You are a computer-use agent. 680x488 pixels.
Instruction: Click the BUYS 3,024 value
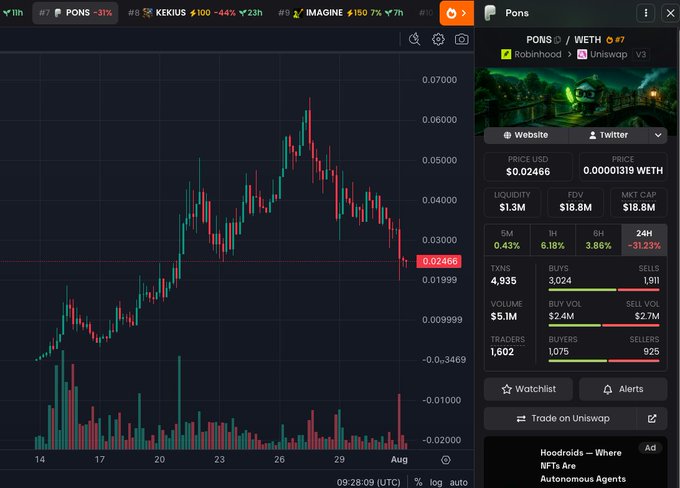pos(560,281)
